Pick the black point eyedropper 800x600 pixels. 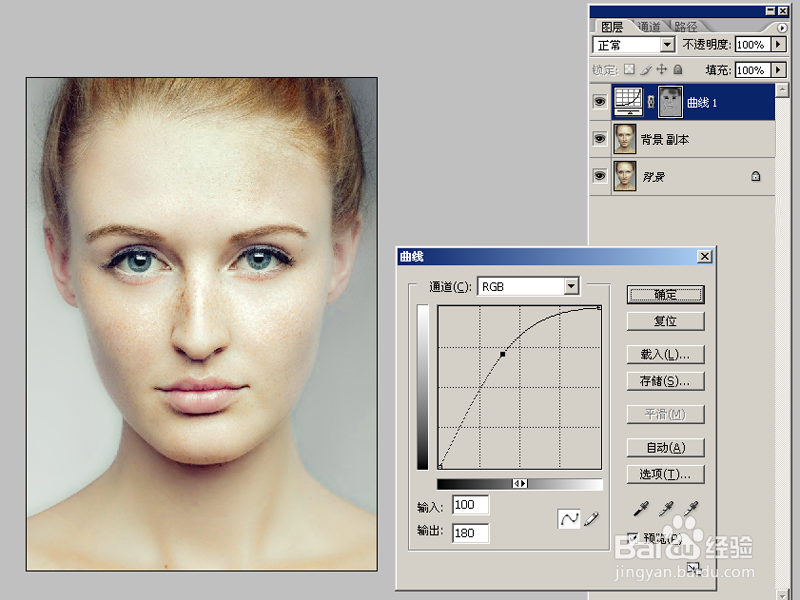641,508
